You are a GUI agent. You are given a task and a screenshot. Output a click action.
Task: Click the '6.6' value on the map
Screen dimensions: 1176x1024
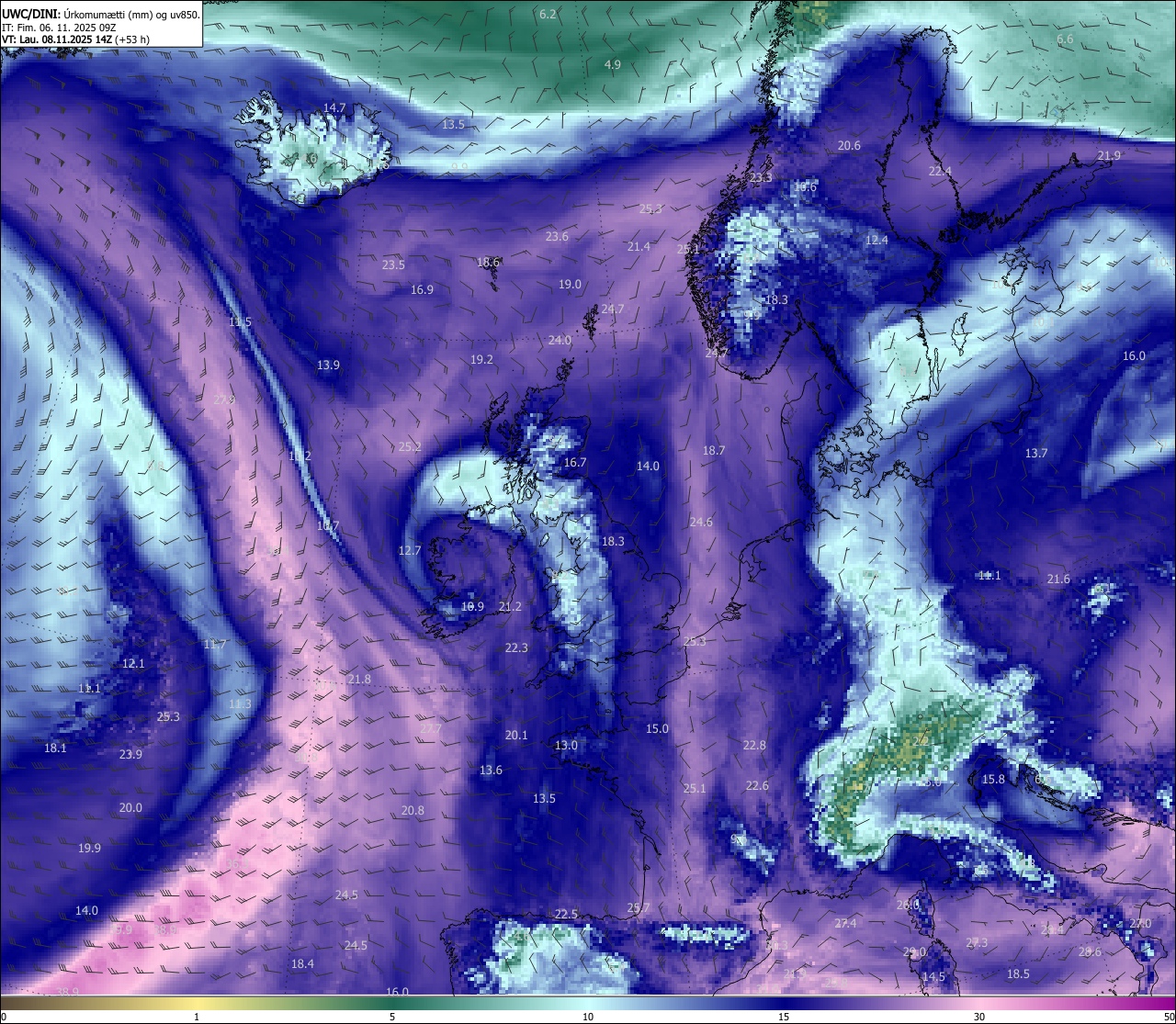1065,39
